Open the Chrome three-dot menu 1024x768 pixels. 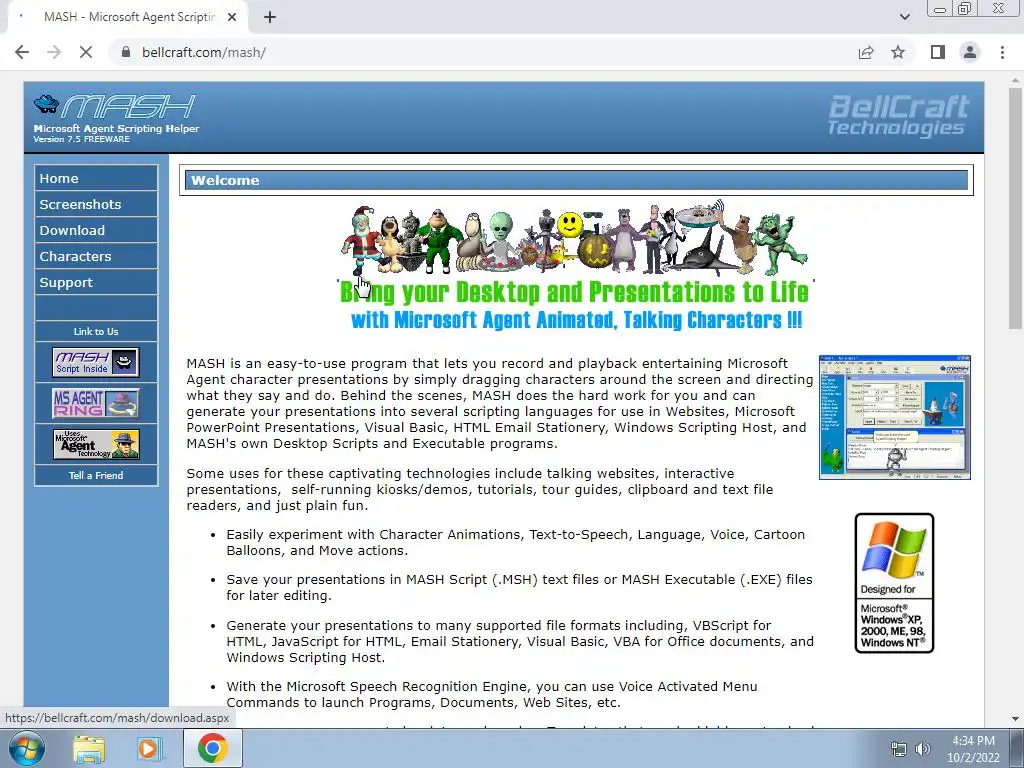tap(1002, 52)
